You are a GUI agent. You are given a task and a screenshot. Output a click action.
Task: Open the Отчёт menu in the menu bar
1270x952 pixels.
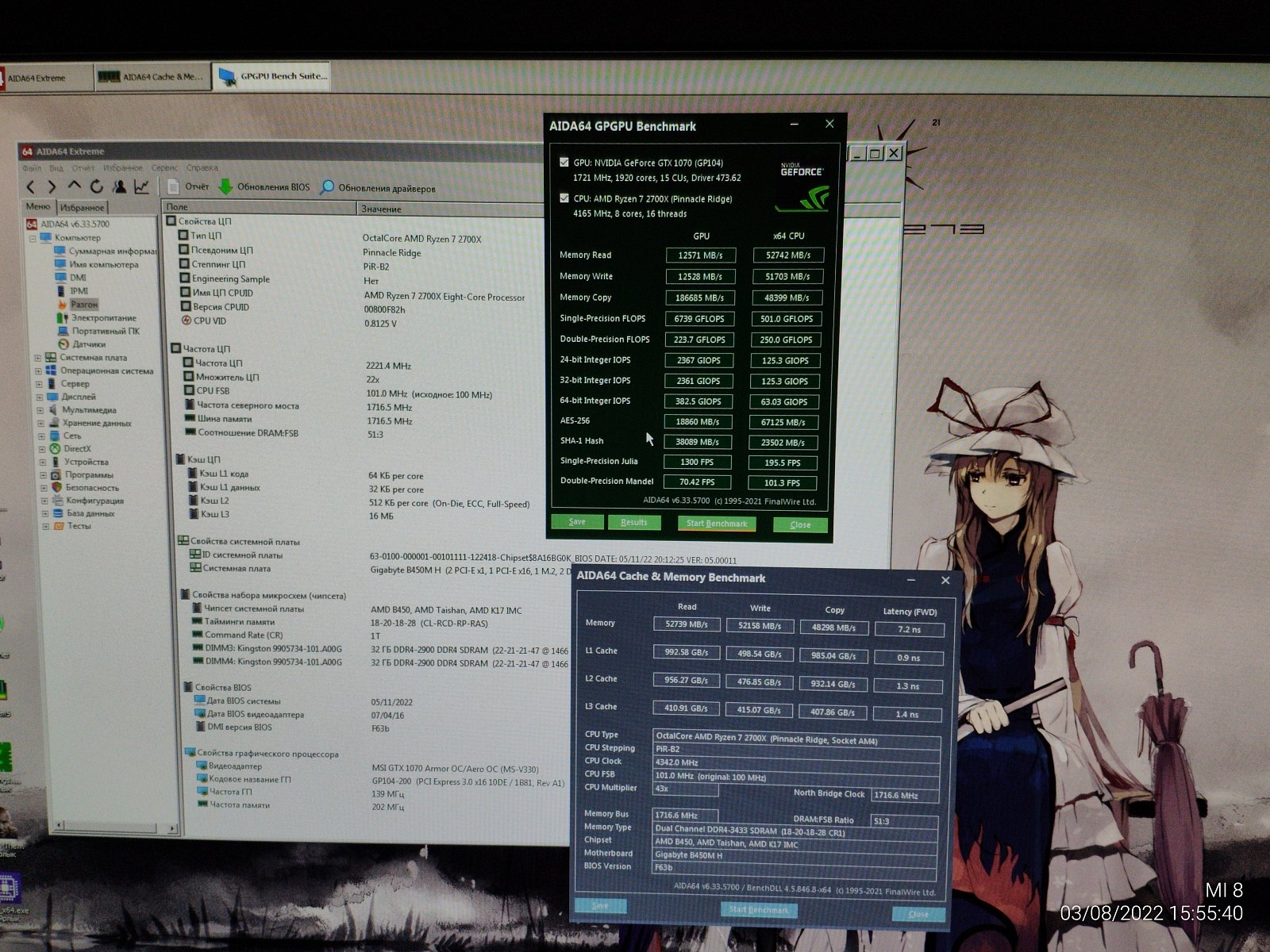(83, 168)
